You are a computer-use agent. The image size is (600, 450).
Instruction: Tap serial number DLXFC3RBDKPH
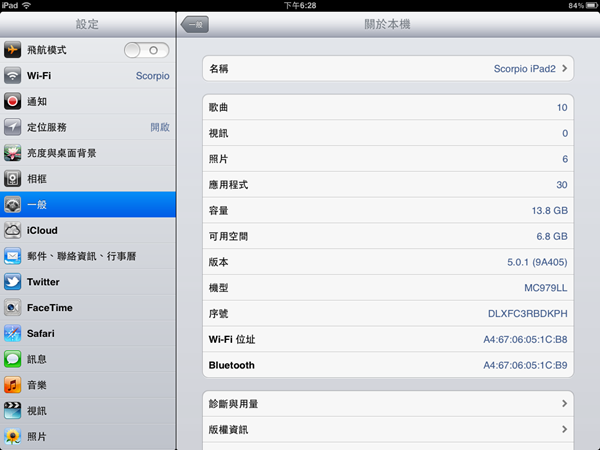tap(528, 313)
